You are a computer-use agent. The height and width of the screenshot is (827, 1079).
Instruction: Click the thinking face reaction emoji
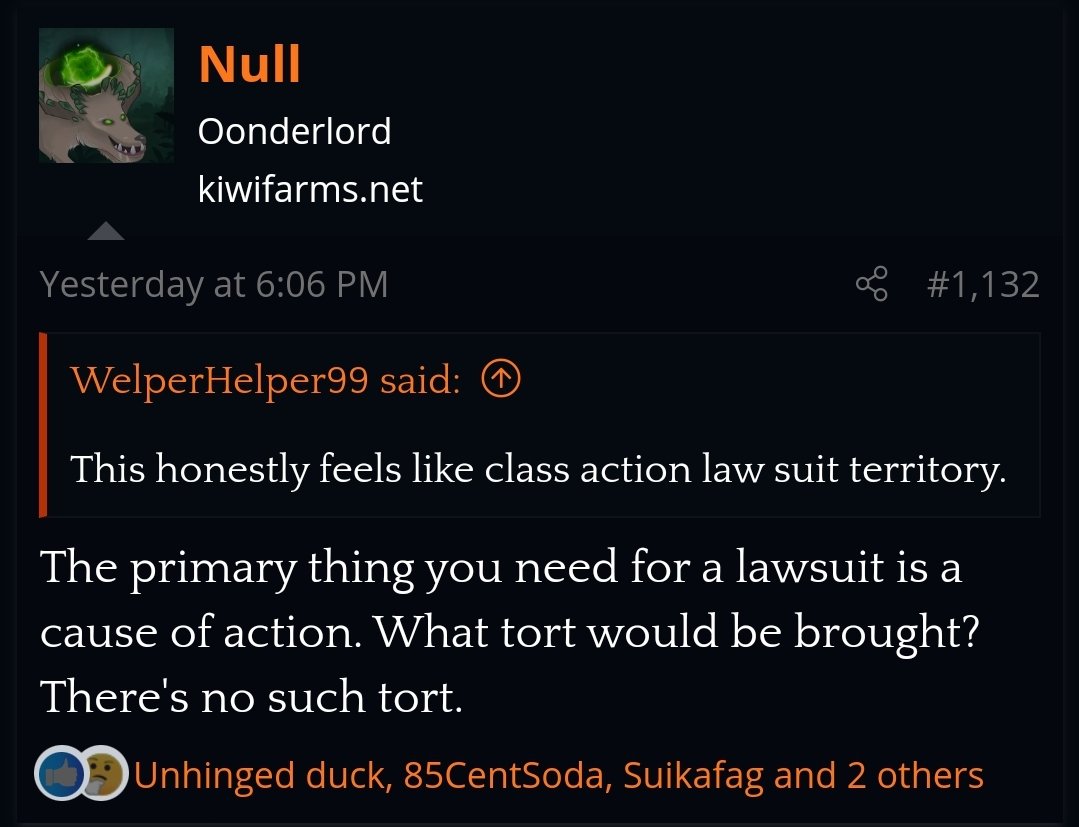(x=104, y=774)
